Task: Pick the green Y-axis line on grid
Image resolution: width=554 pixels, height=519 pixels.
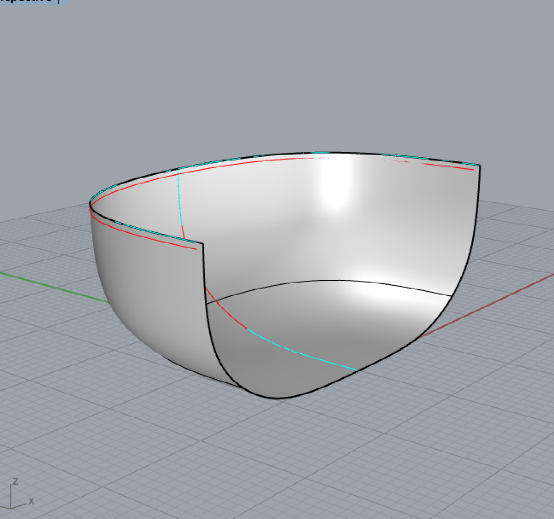Action: tap(55, 288)
